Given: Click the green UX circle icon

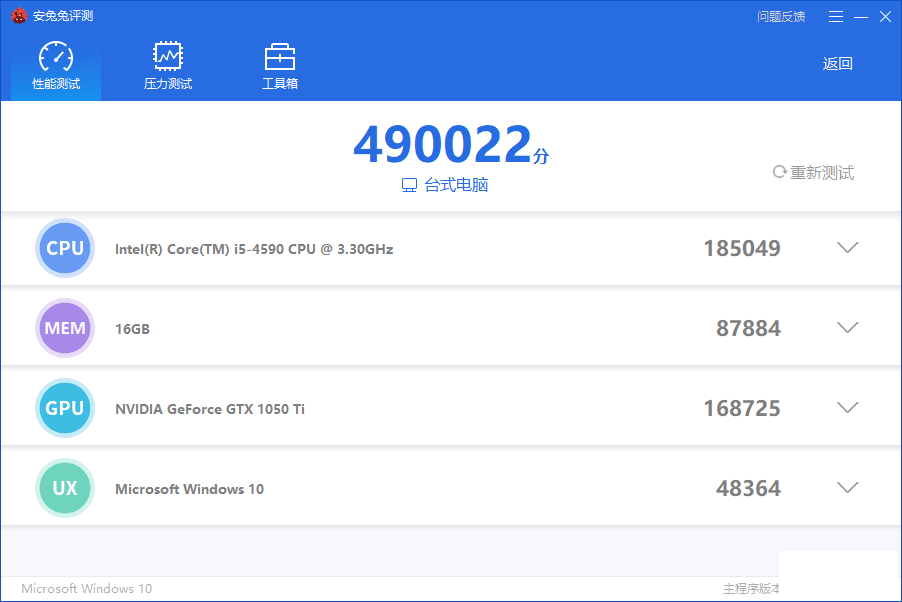Looking at the screenshot, I should [65, 488].
